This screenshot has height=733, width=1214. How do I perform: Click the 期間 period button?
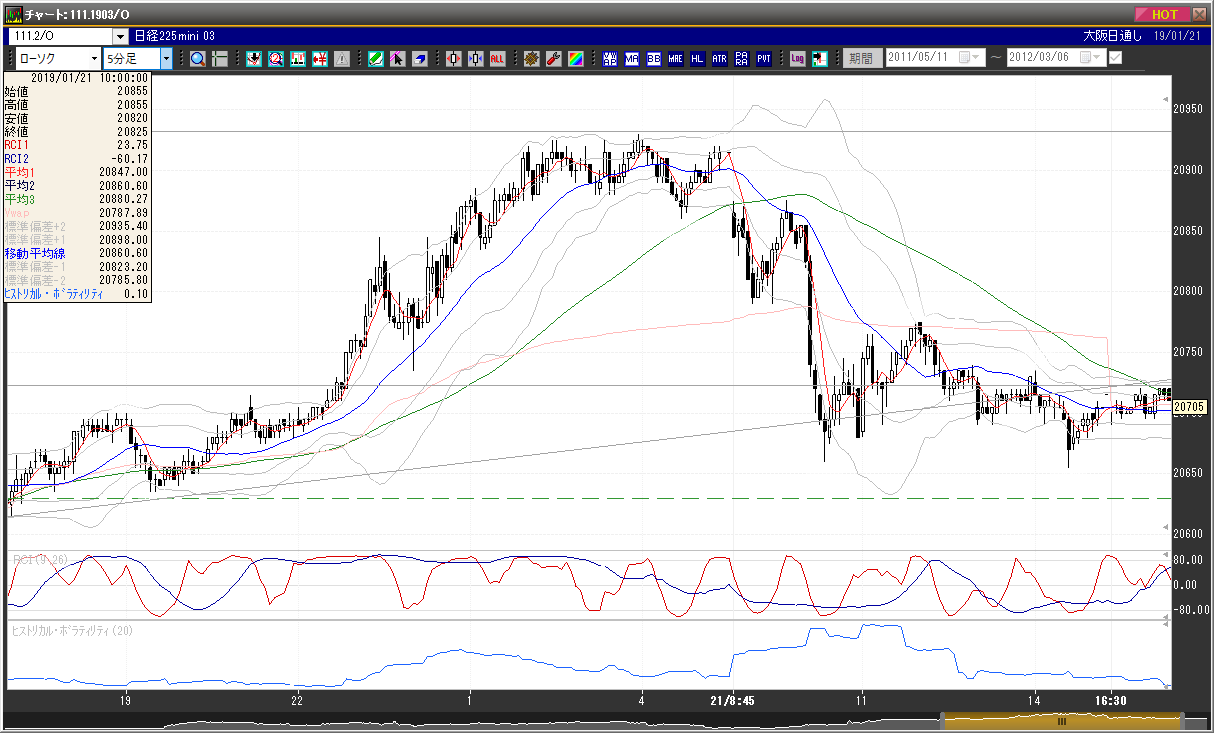(861, 58)
